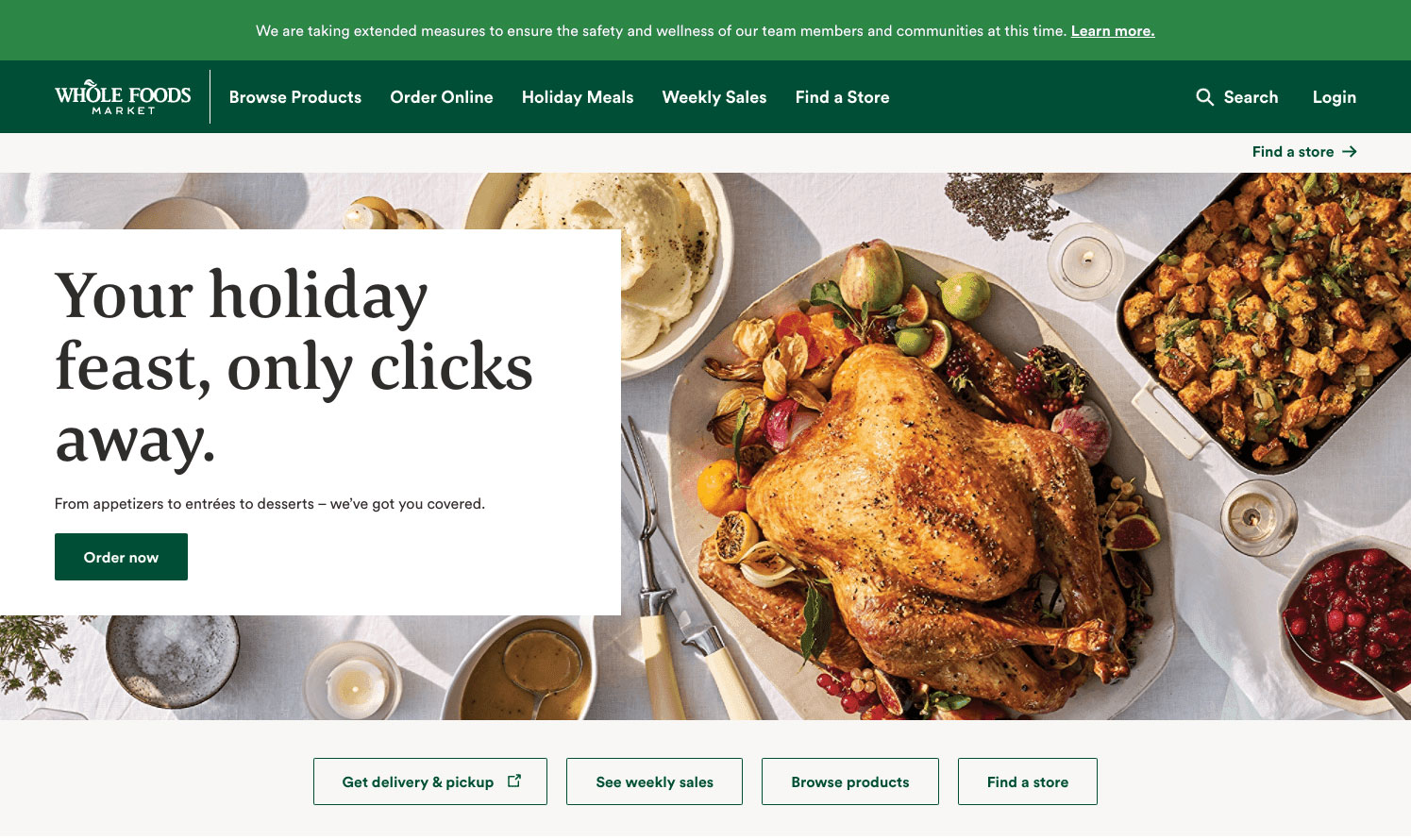This screenshot has width=1411, height=840.
Task: Click the arrow next to Find a store
Action: click(x=1350, y=152)
